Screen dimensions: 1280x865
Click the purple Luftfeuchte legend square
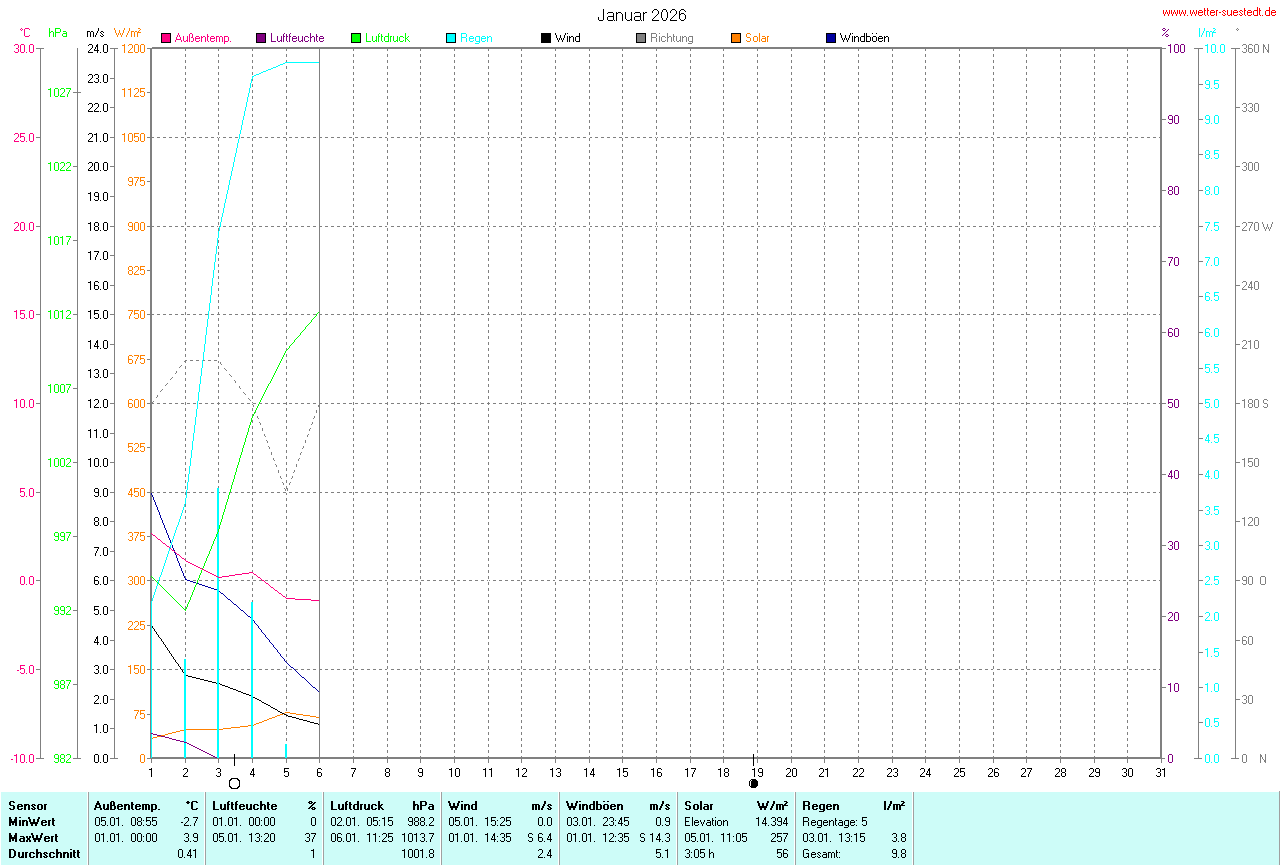click(x=261, y=38)
